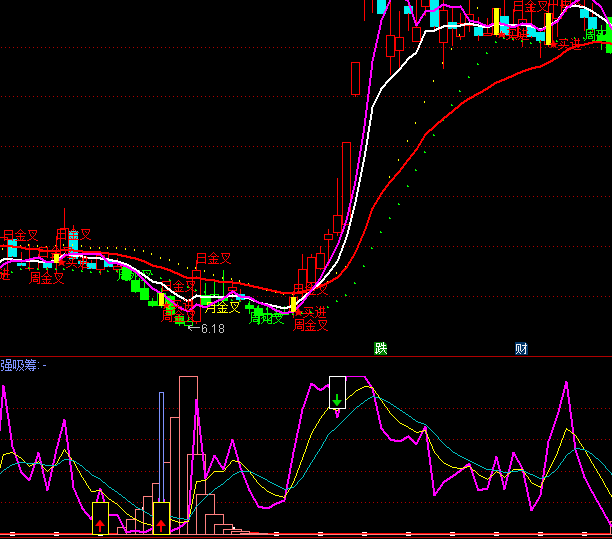Click the first yellow candle at top right

[x=496, y=20]
